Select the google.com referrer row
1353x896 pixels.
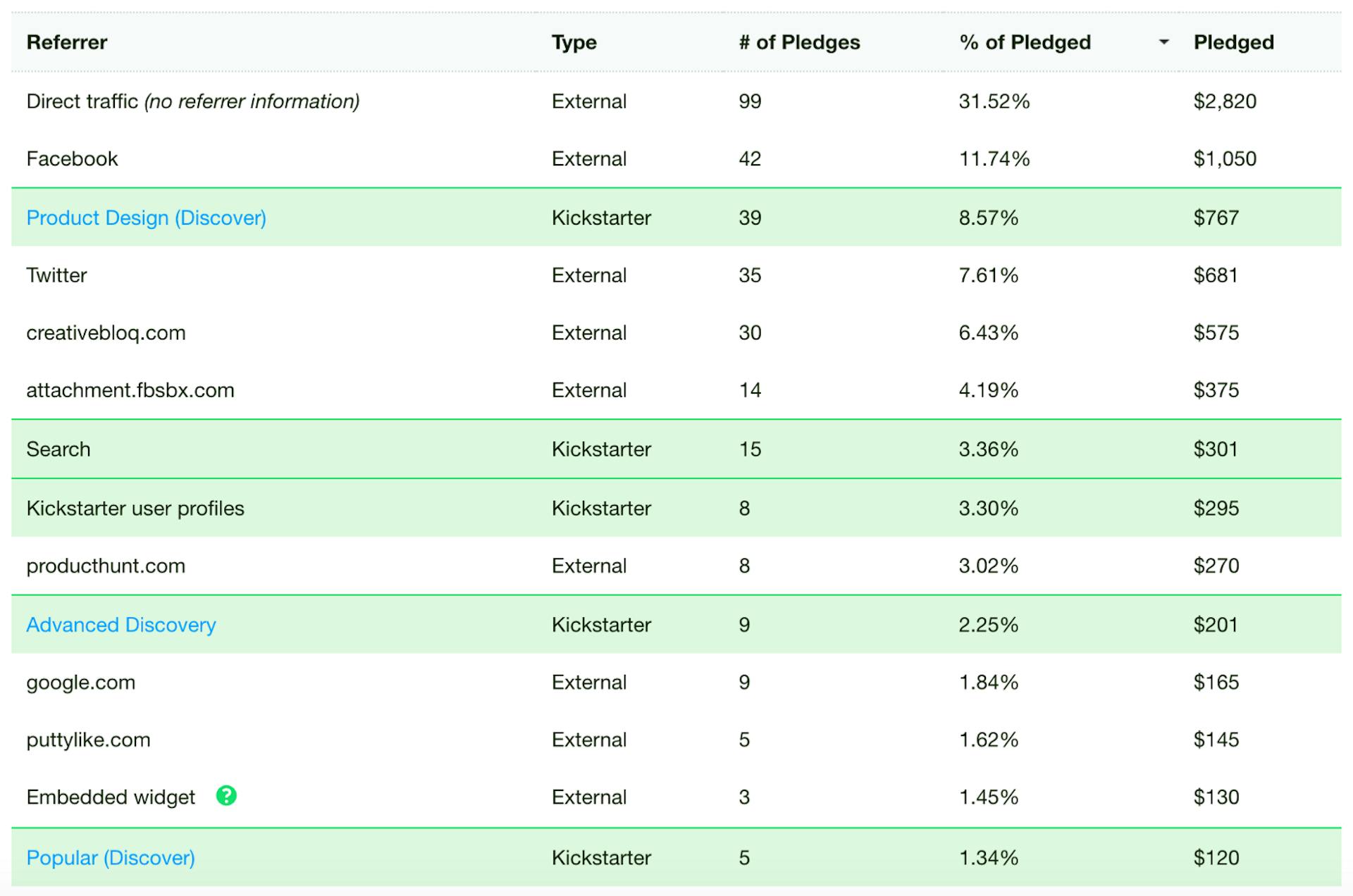(80, 682)
